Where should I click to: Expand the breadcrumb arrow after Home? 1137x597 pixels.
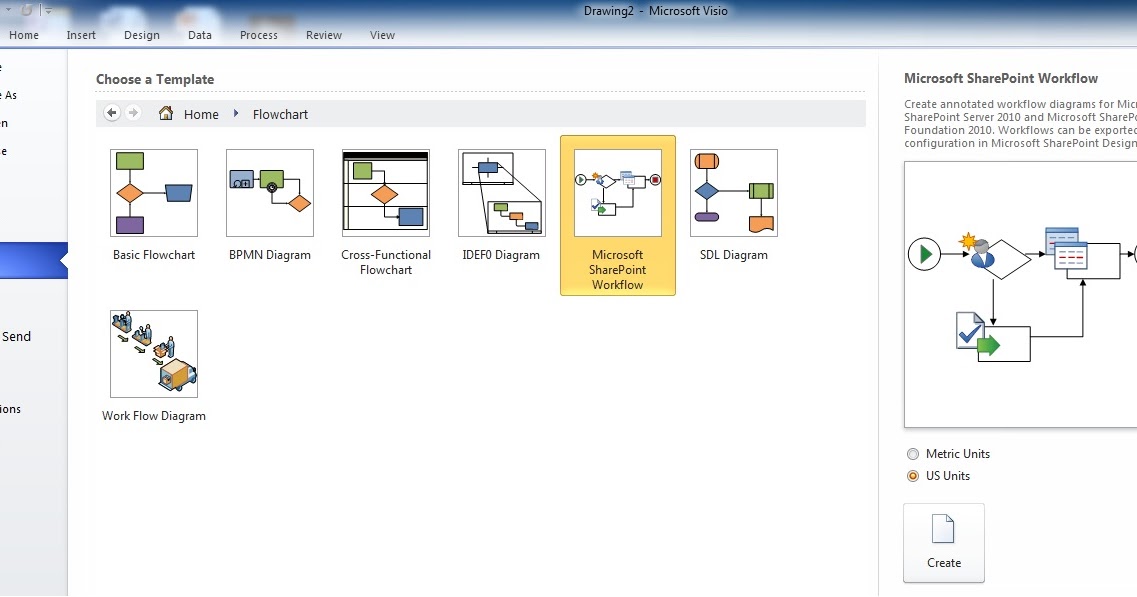(236, 114)
